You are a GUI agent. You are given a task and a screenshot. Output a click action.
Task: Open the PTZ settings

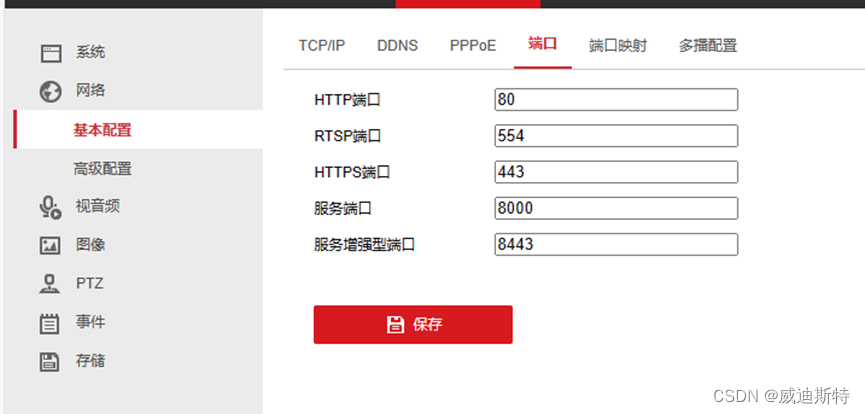[89, 284]
